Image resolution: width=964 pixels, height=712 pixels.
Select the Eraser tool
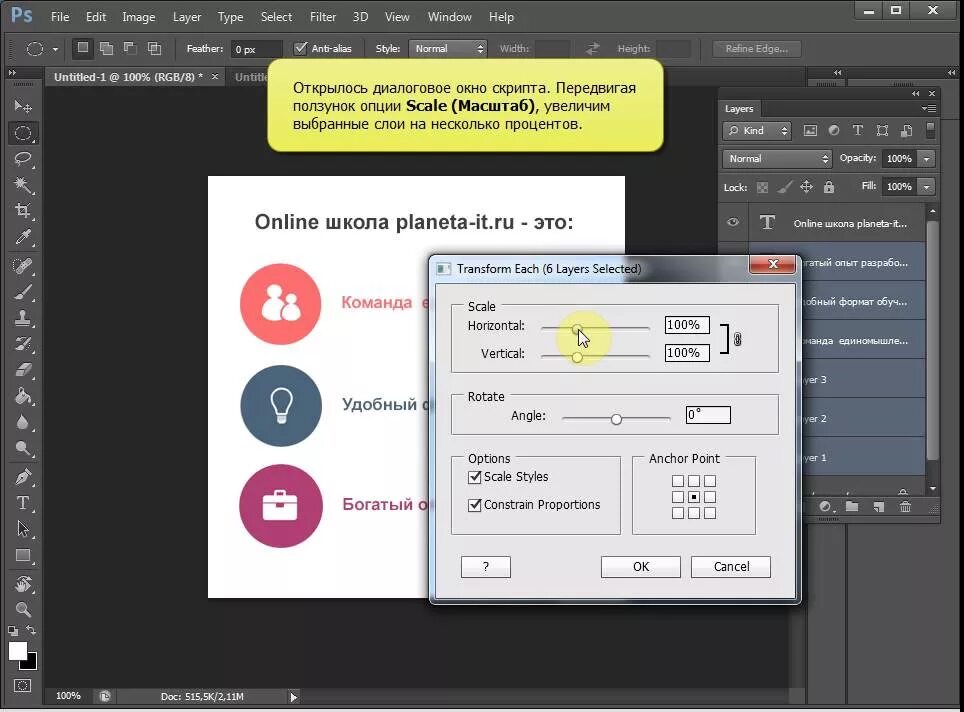pos(23,370)
